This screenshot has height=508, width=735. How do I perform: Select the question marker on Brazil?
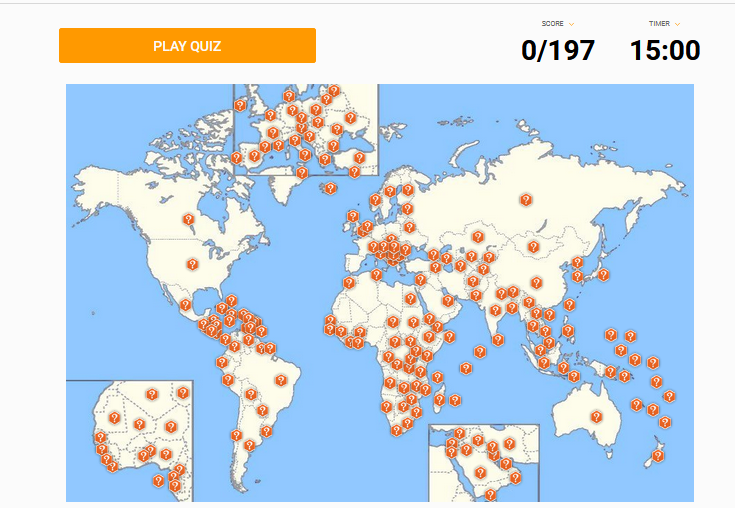281,380
